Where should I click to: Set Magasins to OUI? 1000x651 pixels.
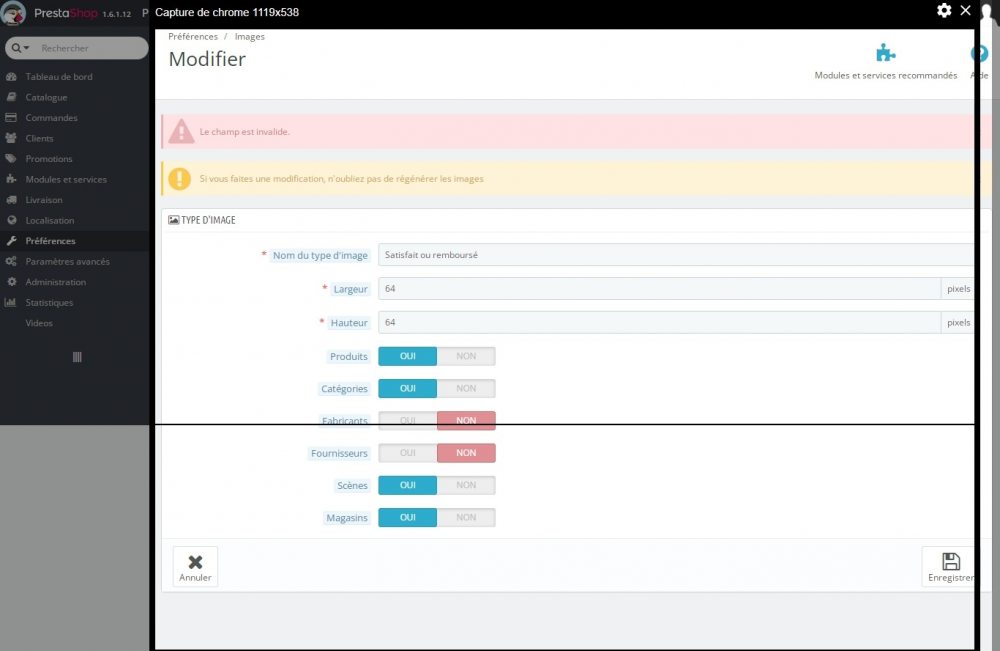408,517
